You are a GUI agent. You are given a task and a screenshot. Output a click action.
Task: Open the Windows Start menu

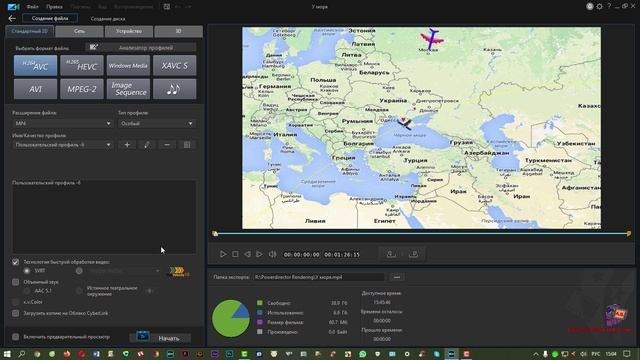tap(7, 354)
